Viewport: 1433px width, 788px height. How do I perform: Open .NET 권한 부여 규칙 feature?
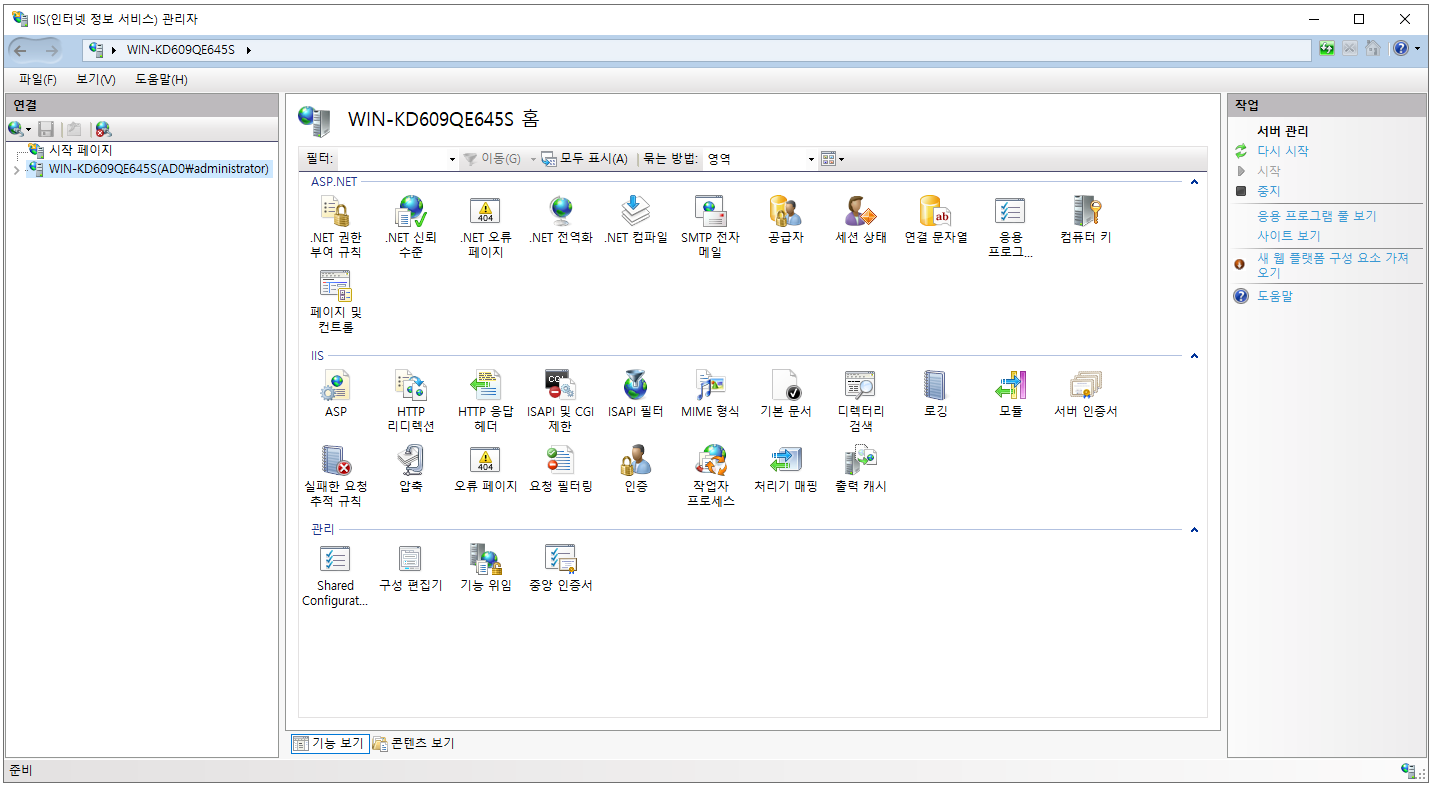[x=335, y=227]
